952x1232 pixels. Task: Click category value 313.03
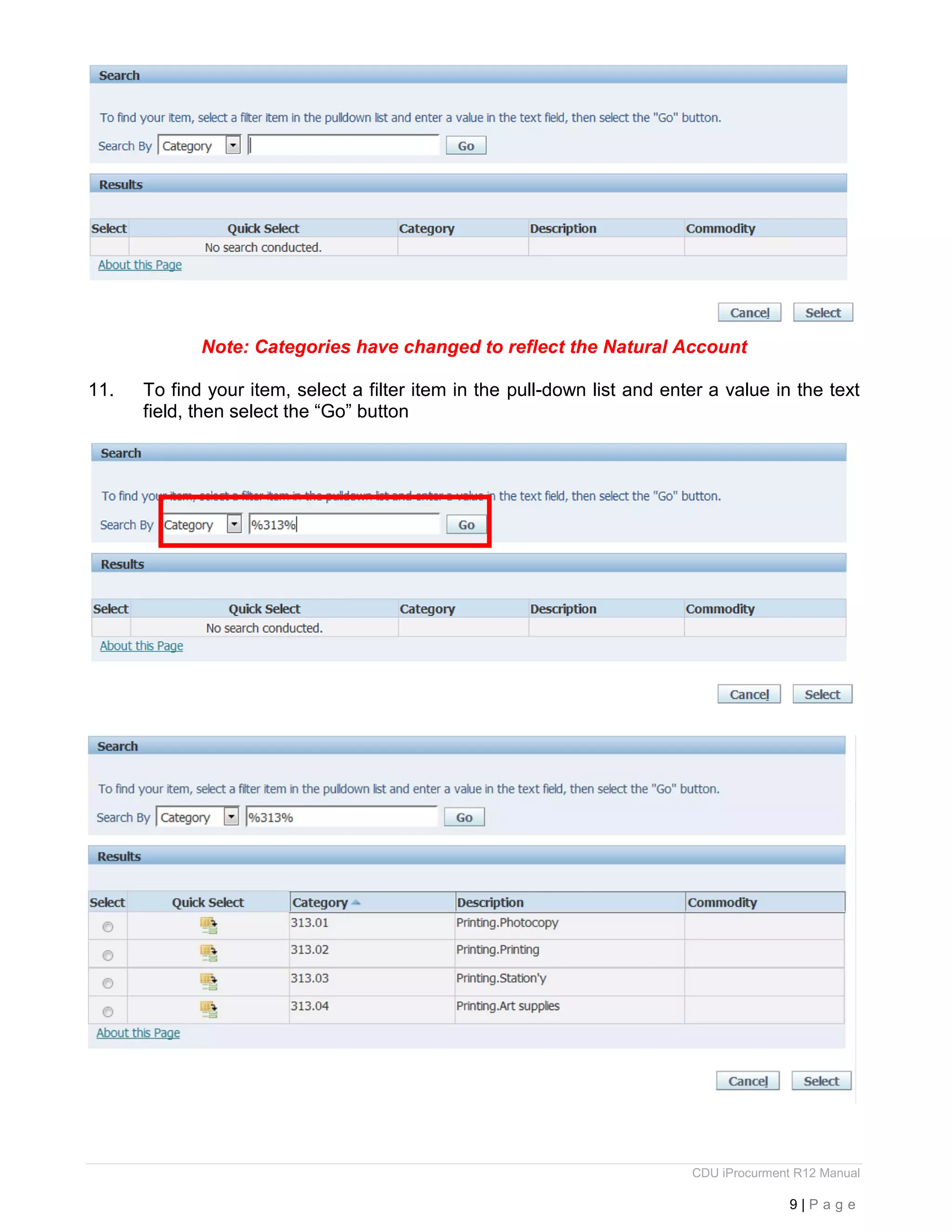click(310, 978)
